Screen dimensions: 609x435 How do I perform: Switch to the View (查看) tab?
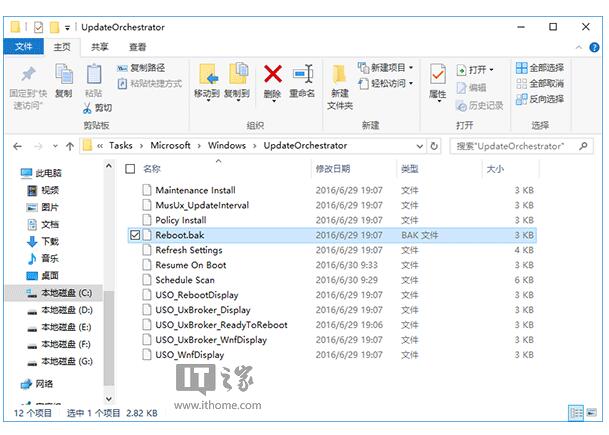[137, 47]
